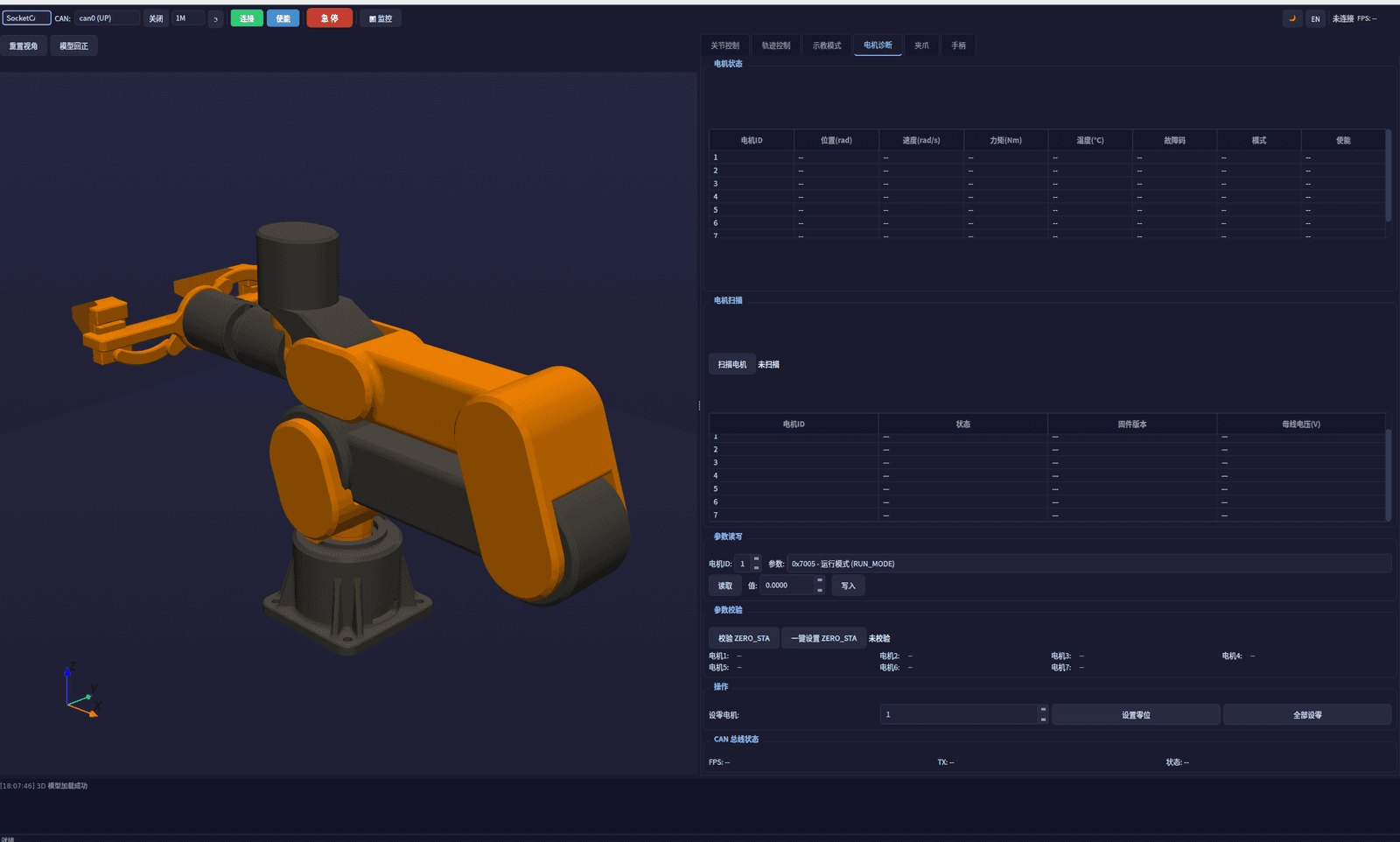This screenshot has height=842, width=1400.
Task: Open the 示教模式 tab
Action: tap(827, 46)
